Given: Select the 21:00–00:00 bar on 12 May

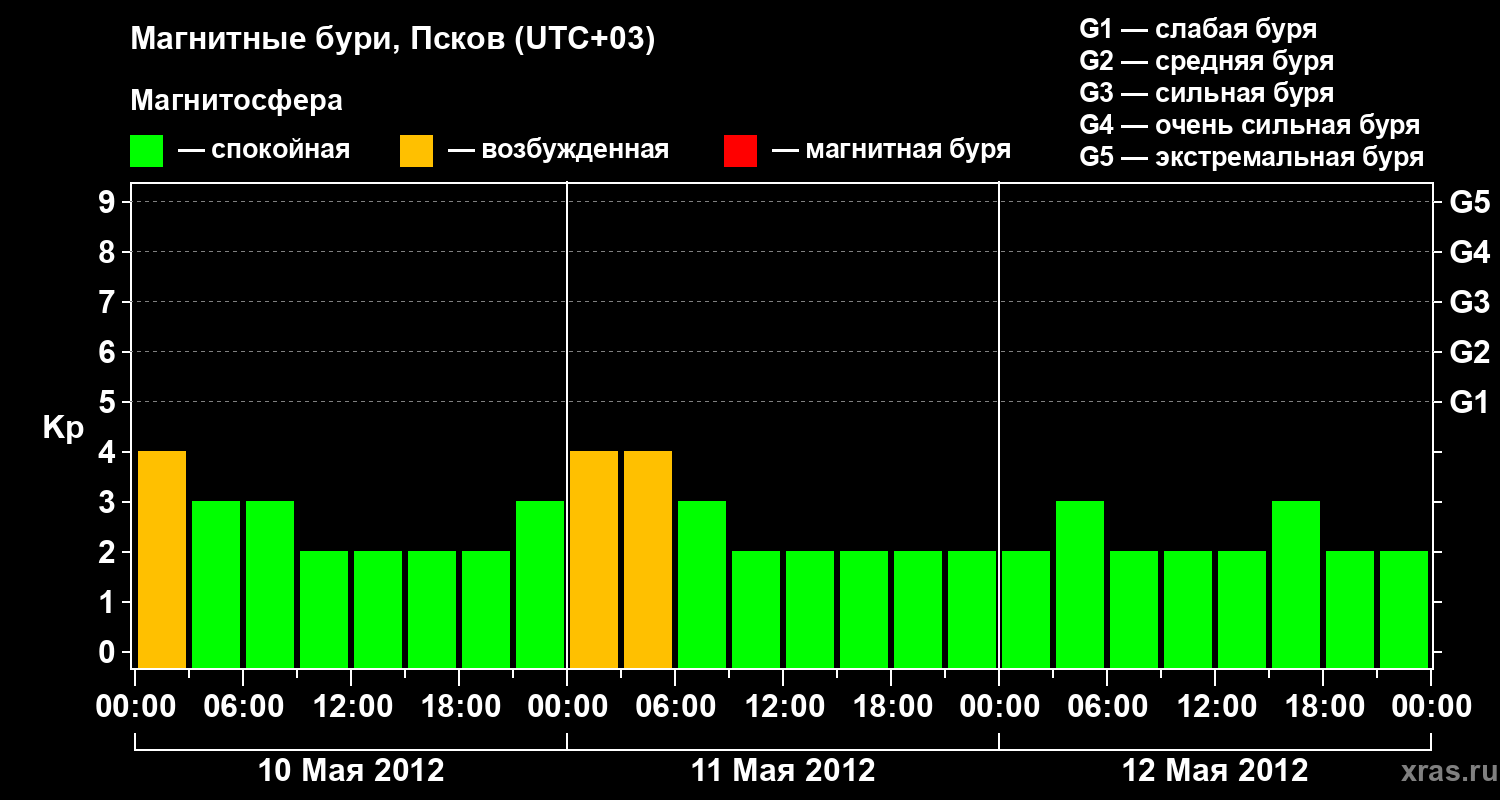Looking at the screenshot, I should (x=1404, y=609).
